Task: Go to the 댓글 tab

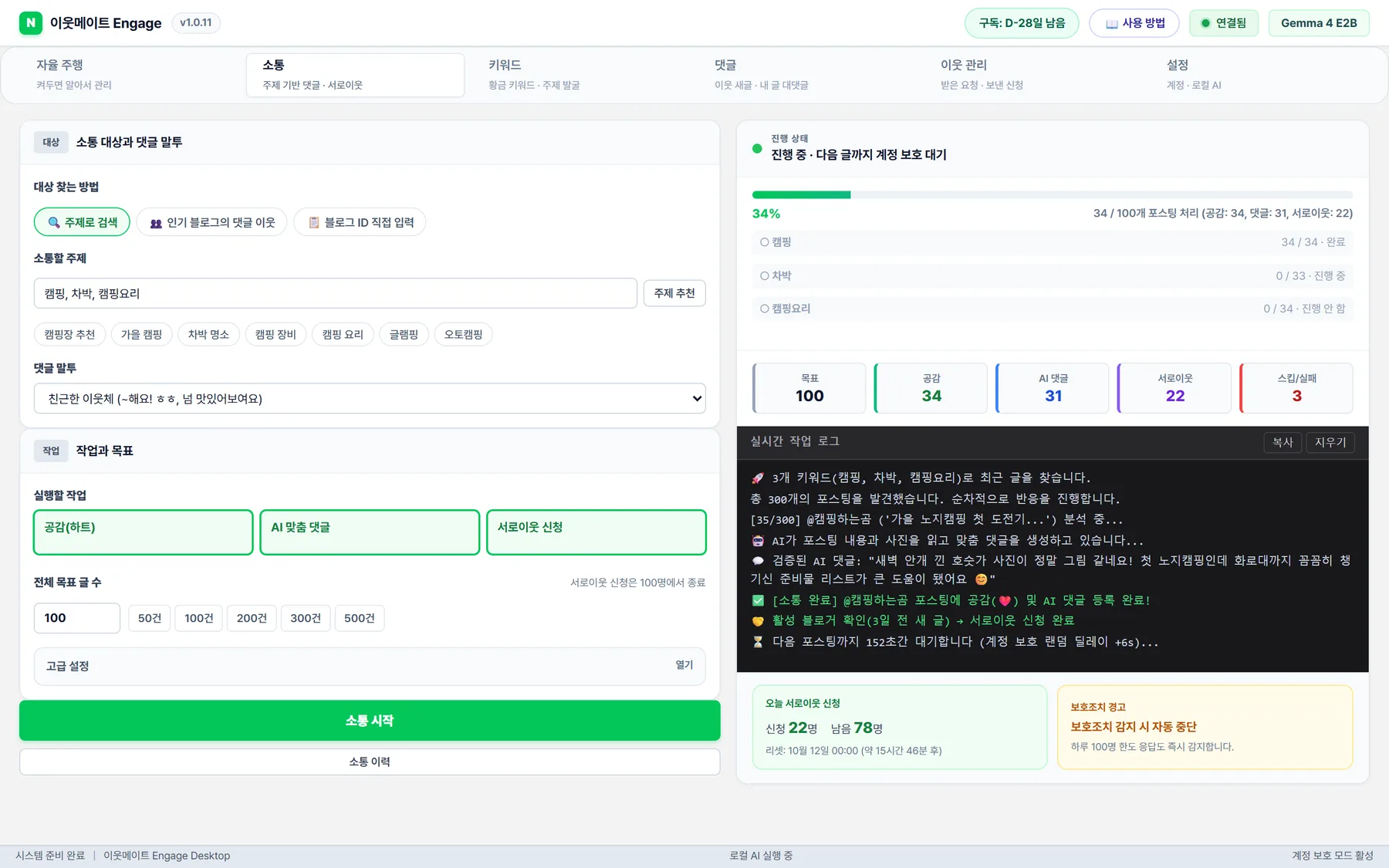Action: click(x=806, y=75)
